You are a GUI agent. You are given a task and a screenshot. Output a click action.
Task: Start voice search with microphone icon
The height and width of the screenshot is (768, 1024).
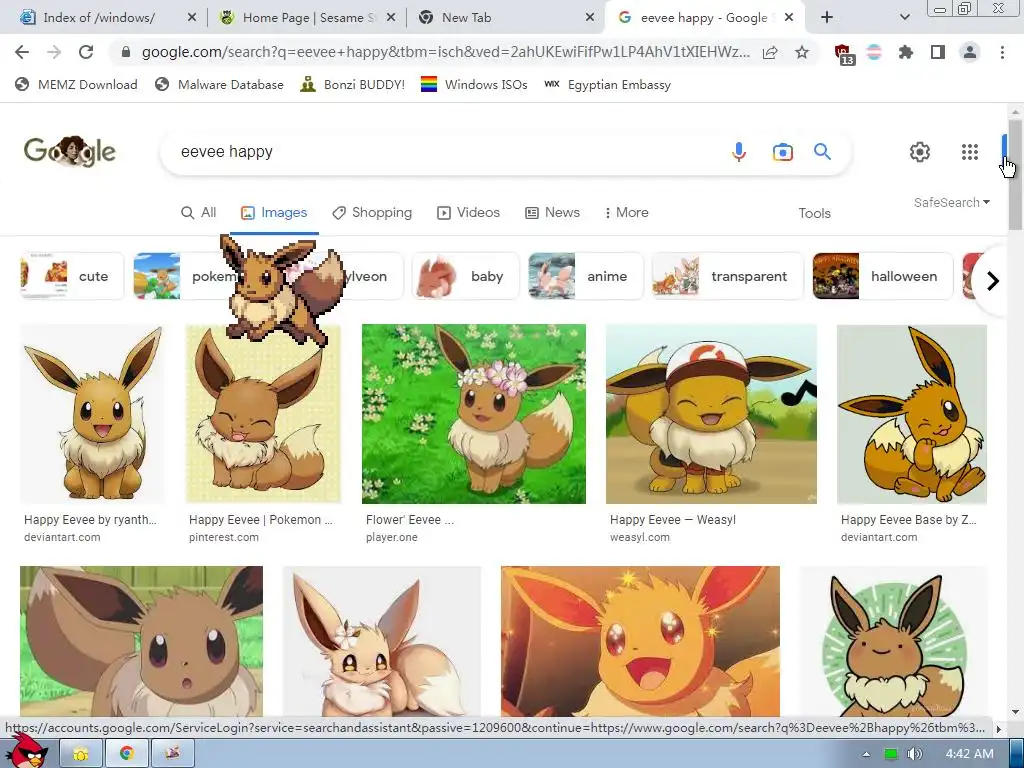(739, 152)
